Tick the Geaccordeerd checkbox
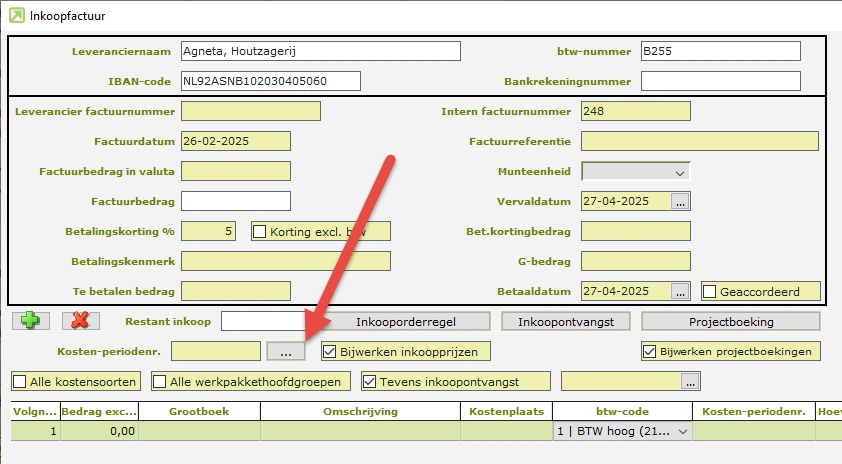 (x=710, y=291)
